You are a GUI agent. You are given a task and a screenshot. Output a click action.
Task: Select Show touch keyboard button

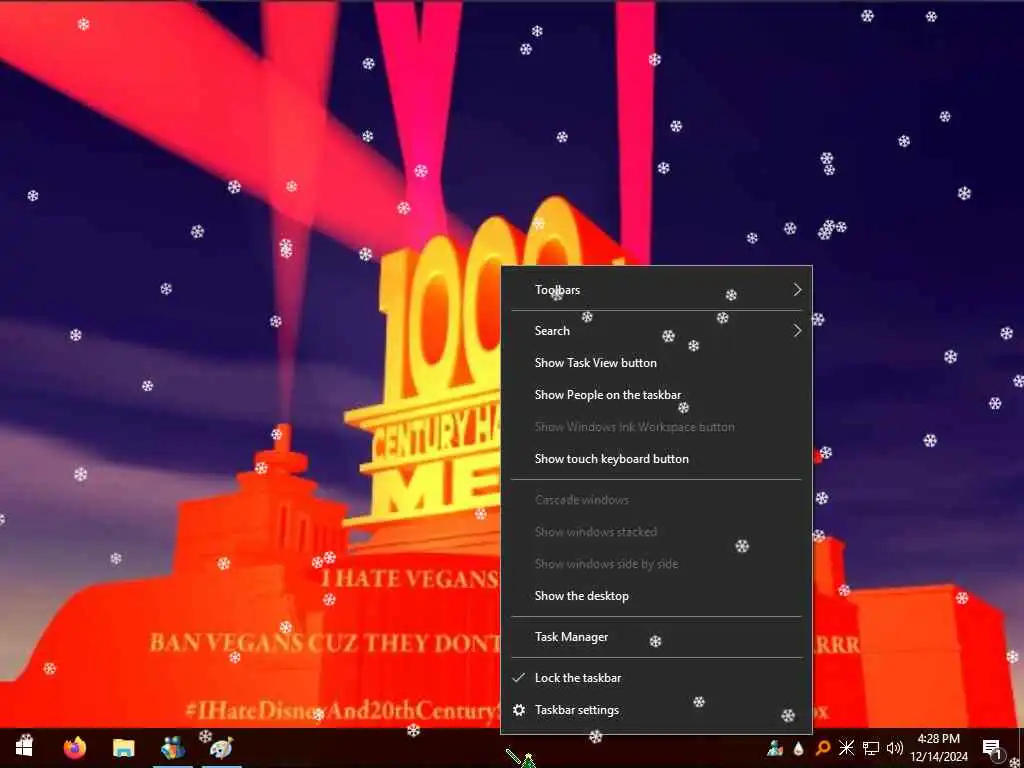(656, 459)
